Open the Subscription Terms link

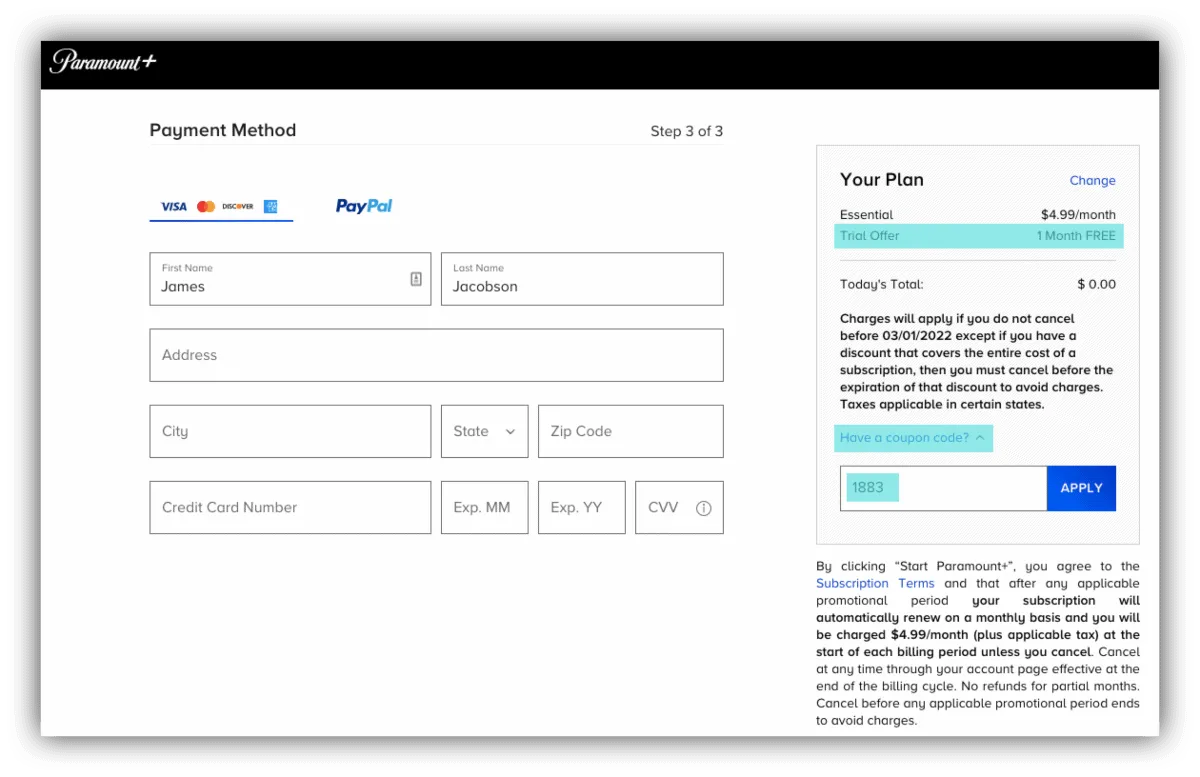click(875, 583)
